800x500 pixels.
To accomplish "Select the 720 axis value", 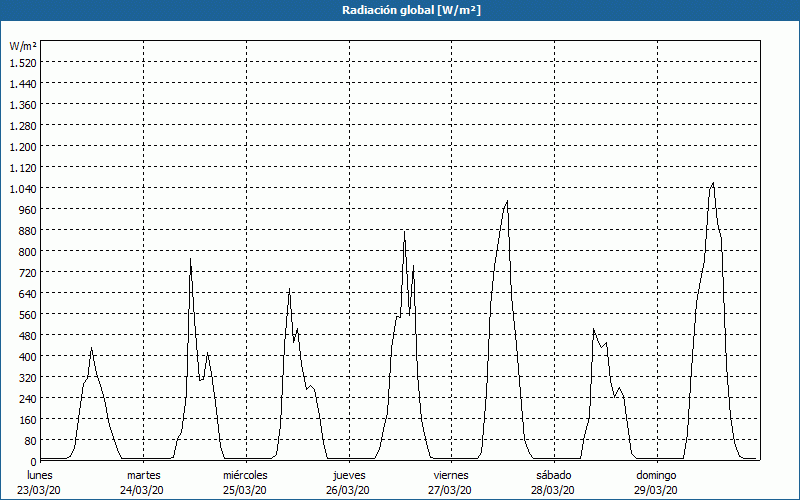I will click(x=28, y=272).
